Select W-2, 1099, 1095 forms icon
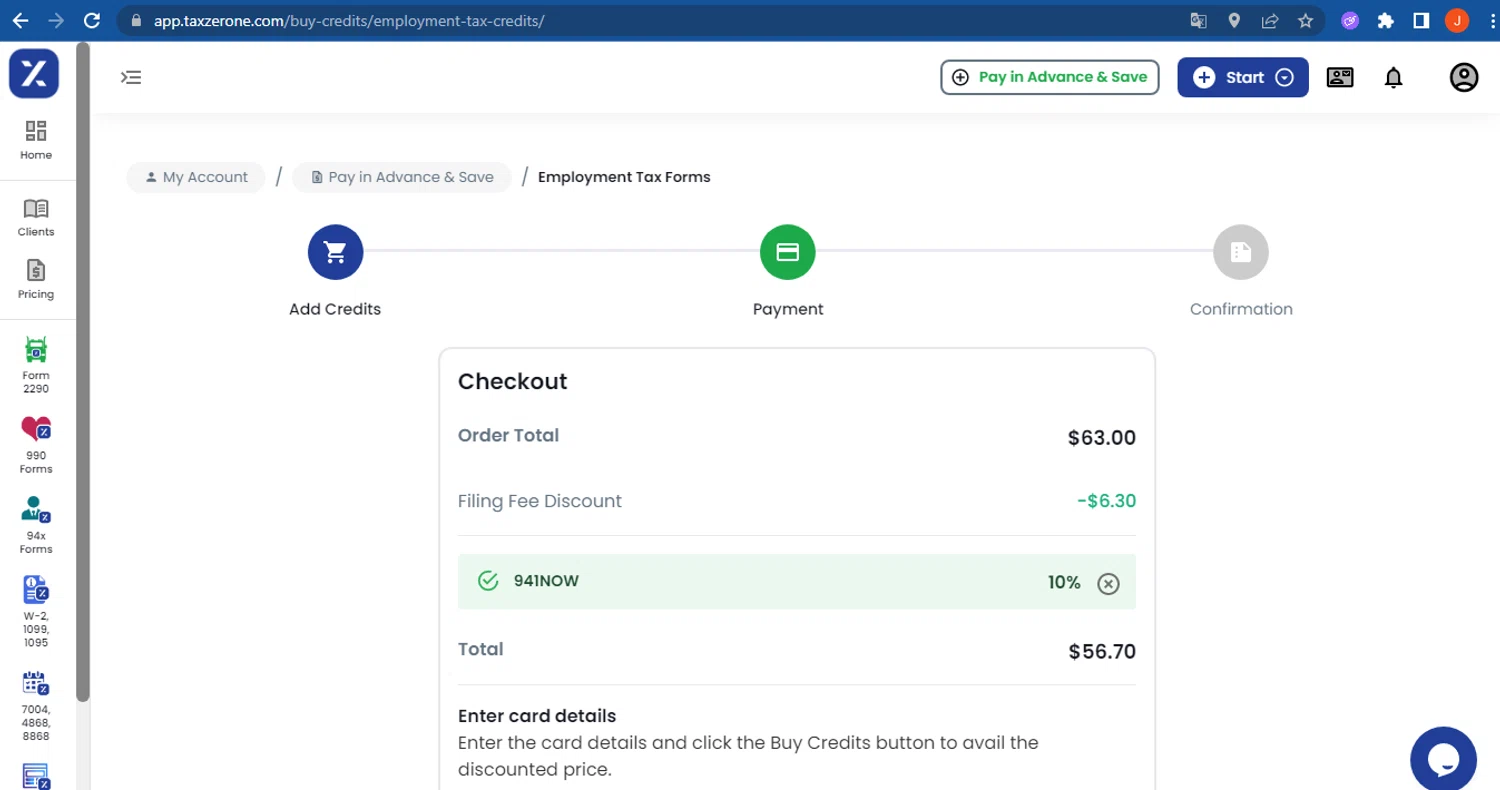The image size is (1500, 790). click(x=36, y=590)
